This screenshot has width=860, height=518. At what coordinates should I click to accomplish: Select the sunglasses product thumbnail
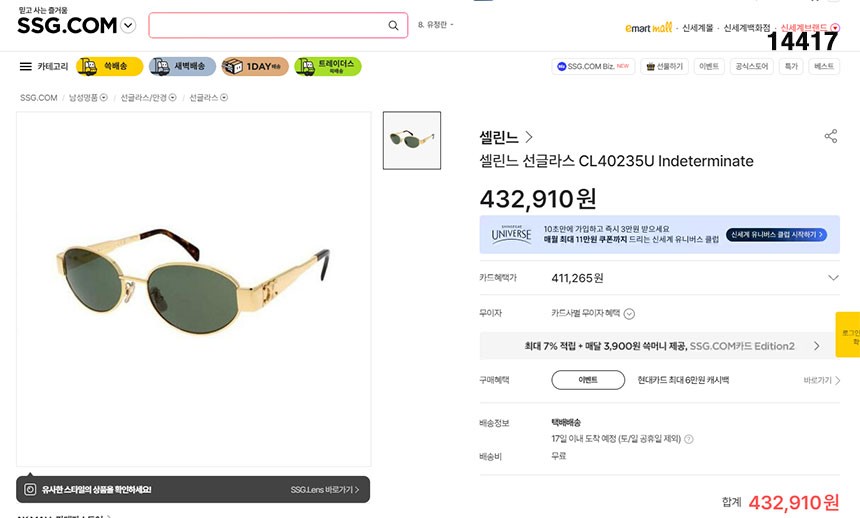point(412,140)
